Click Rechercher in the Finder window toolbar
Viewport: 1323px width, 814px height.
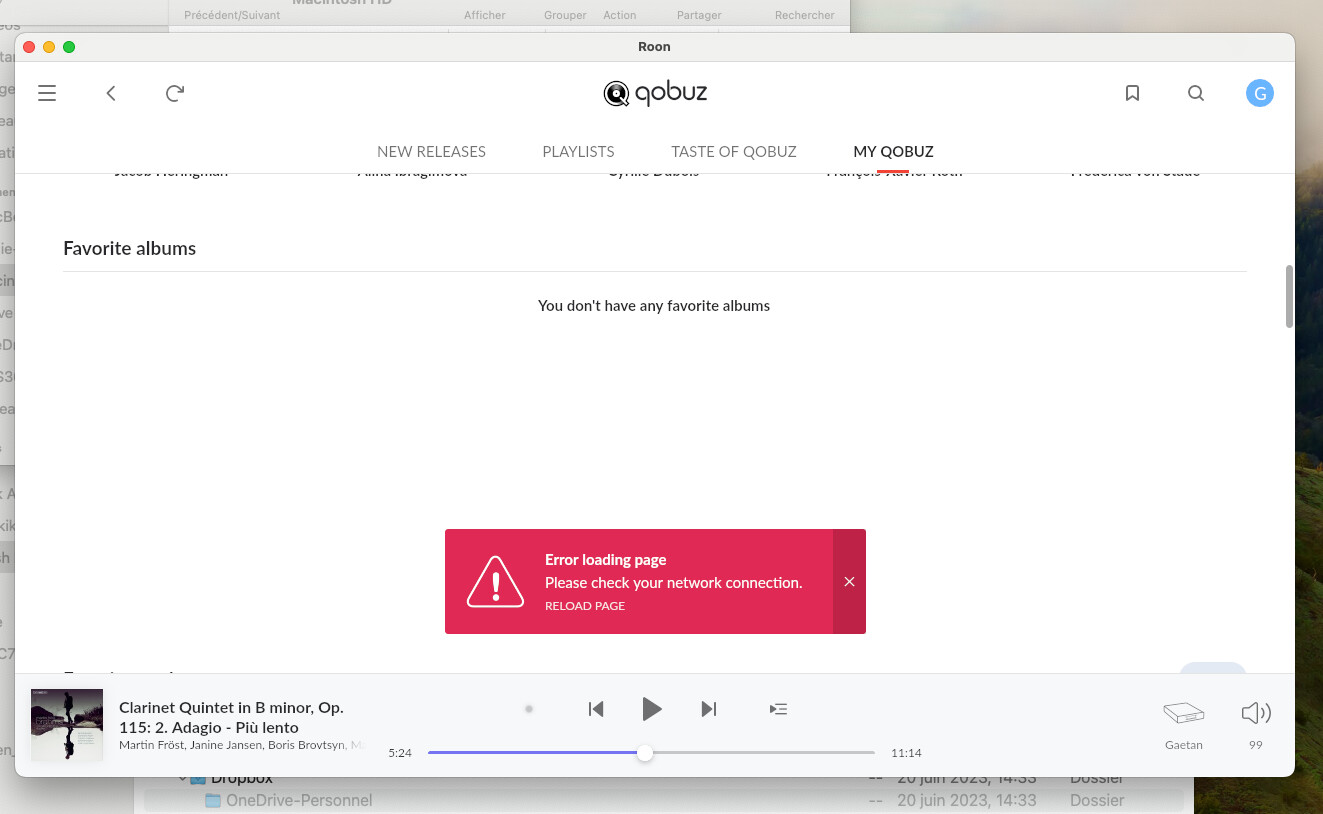(805, 15)
